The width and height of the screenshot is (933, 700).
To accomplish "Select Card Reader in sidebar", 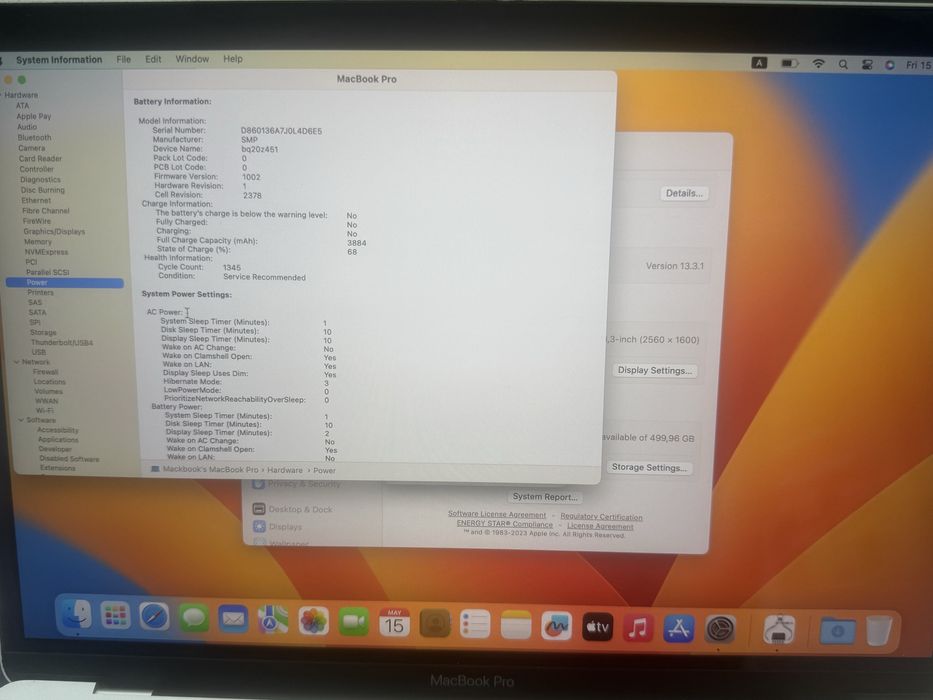I will point(40,159).
